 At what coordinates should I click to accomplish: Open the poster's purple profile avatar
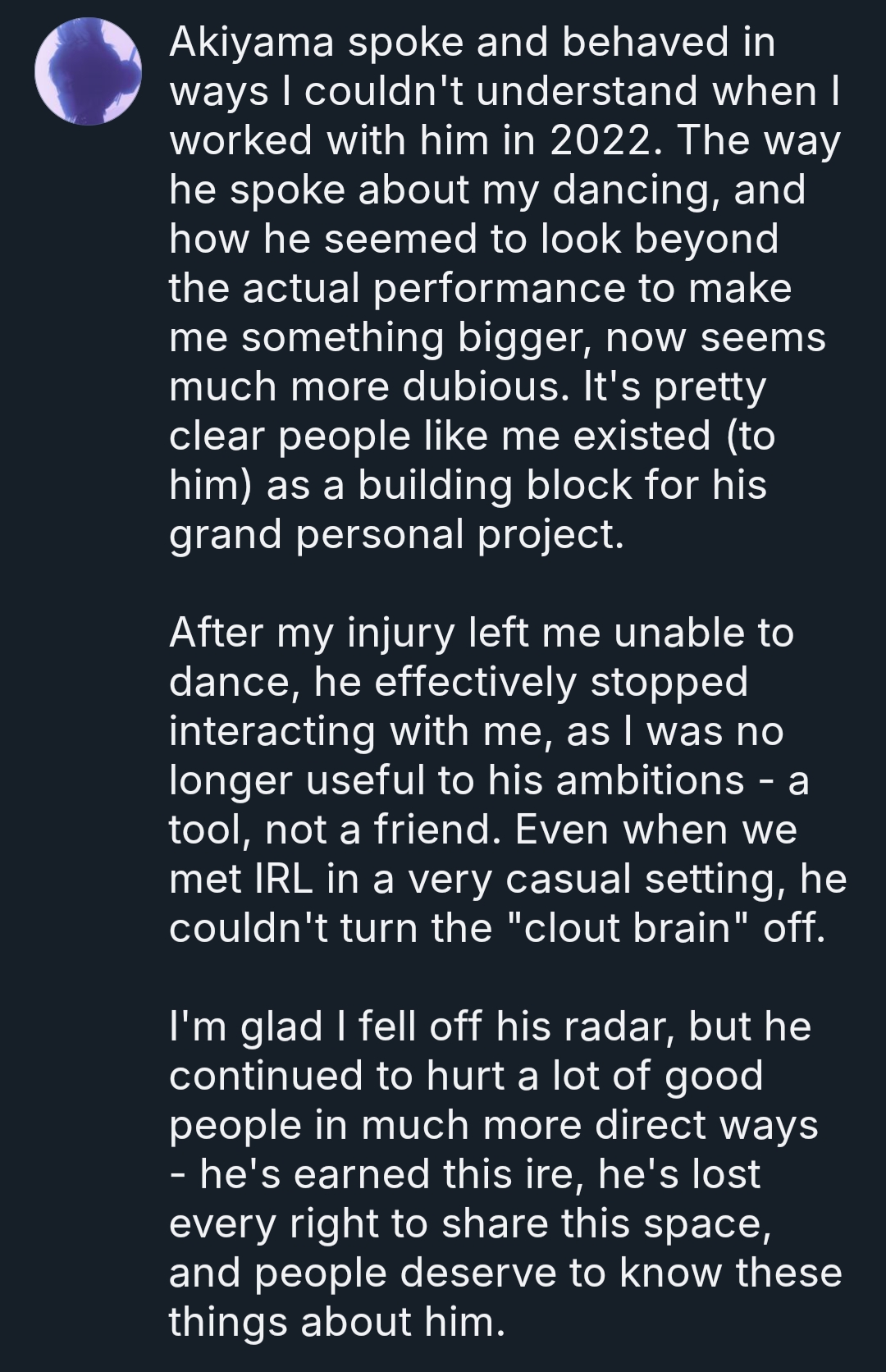point(89,71)
